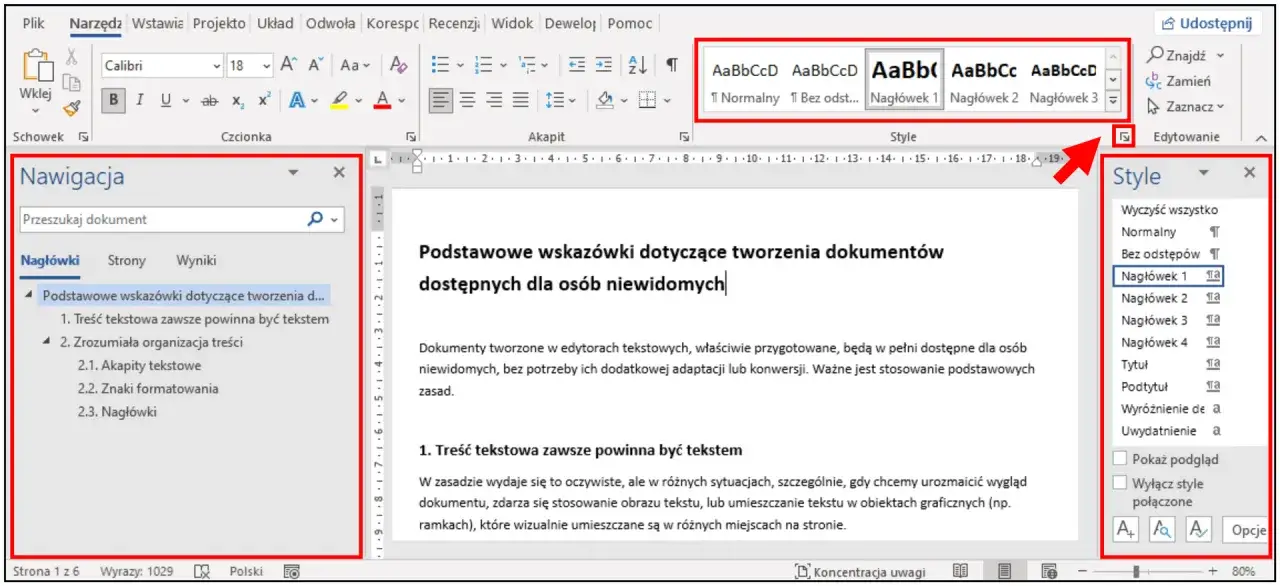
Task: Collapse the '2. Zrozumiała organizacja treści' heading
Action: point(47,342)
